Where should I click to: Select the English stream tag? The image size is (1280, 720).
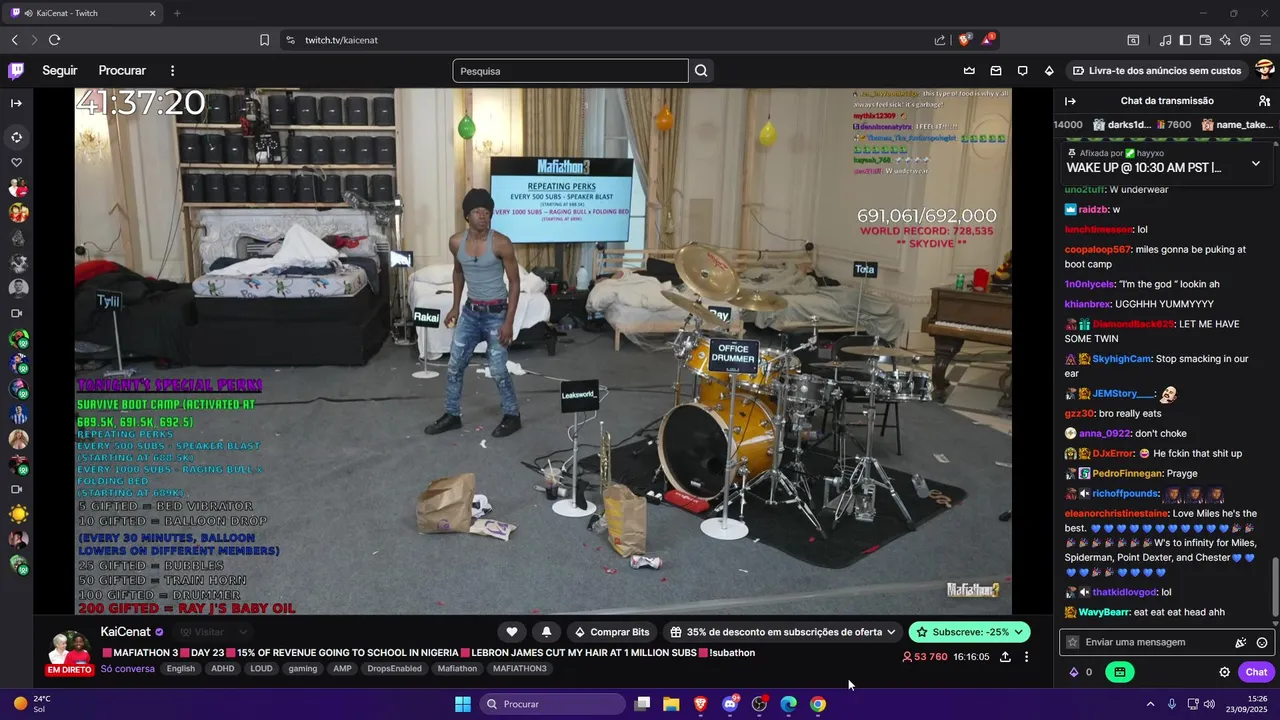[x=181, y=669]
